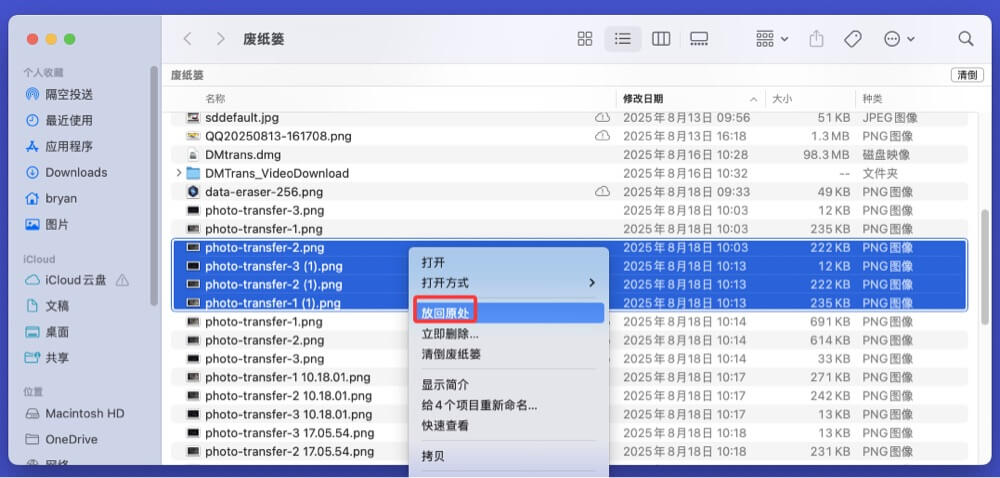
Task: Choose 放回原处 from the context menu
Action: (508, 313)
